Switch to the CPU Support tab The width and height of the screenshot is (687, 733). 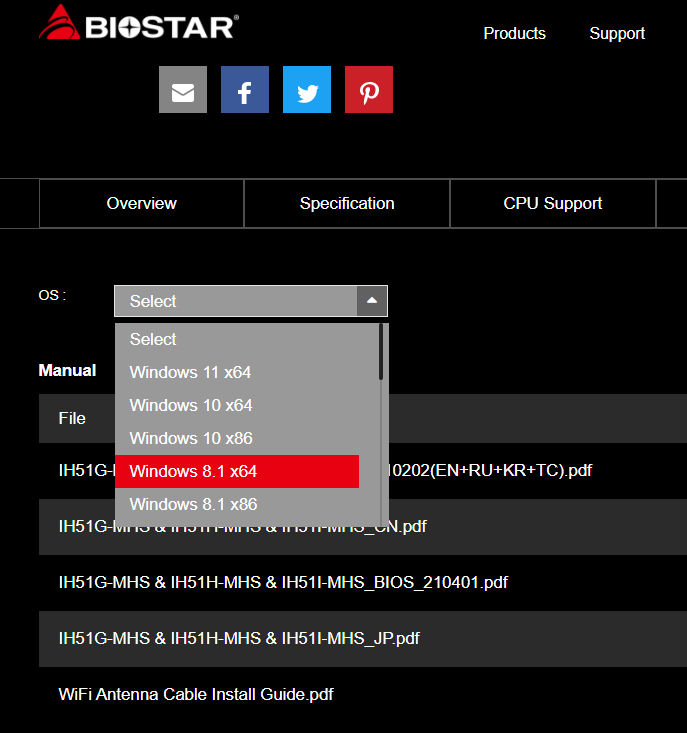(552, 203)
